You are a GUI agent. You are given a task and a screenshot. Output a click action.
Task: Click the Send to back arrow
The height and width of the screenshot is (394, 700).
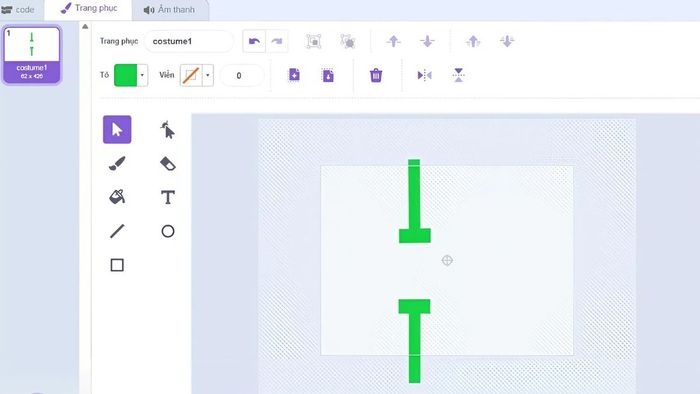[x=507, y=41]
